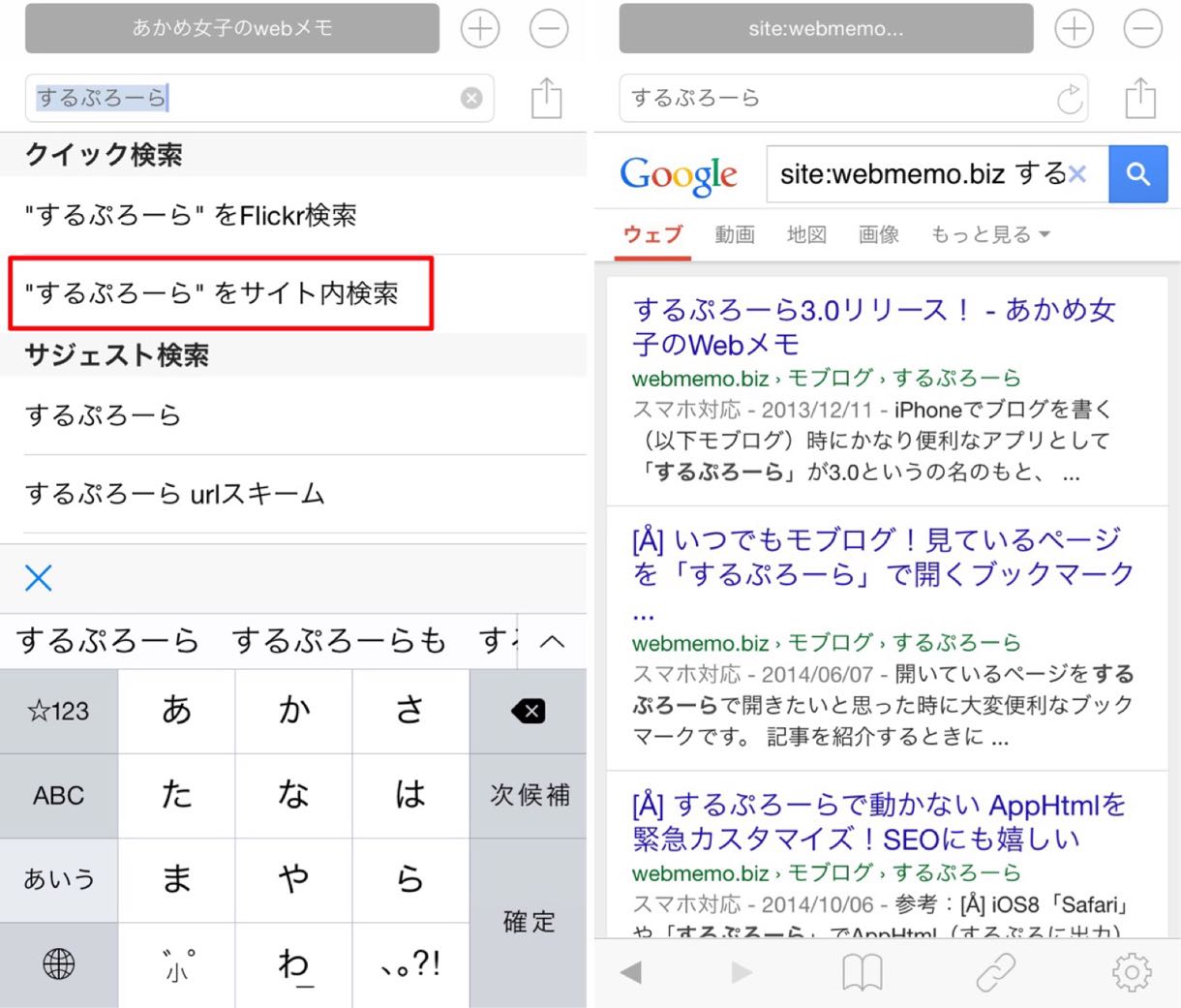
Task: Clear the left search field text
Action: 471,98
